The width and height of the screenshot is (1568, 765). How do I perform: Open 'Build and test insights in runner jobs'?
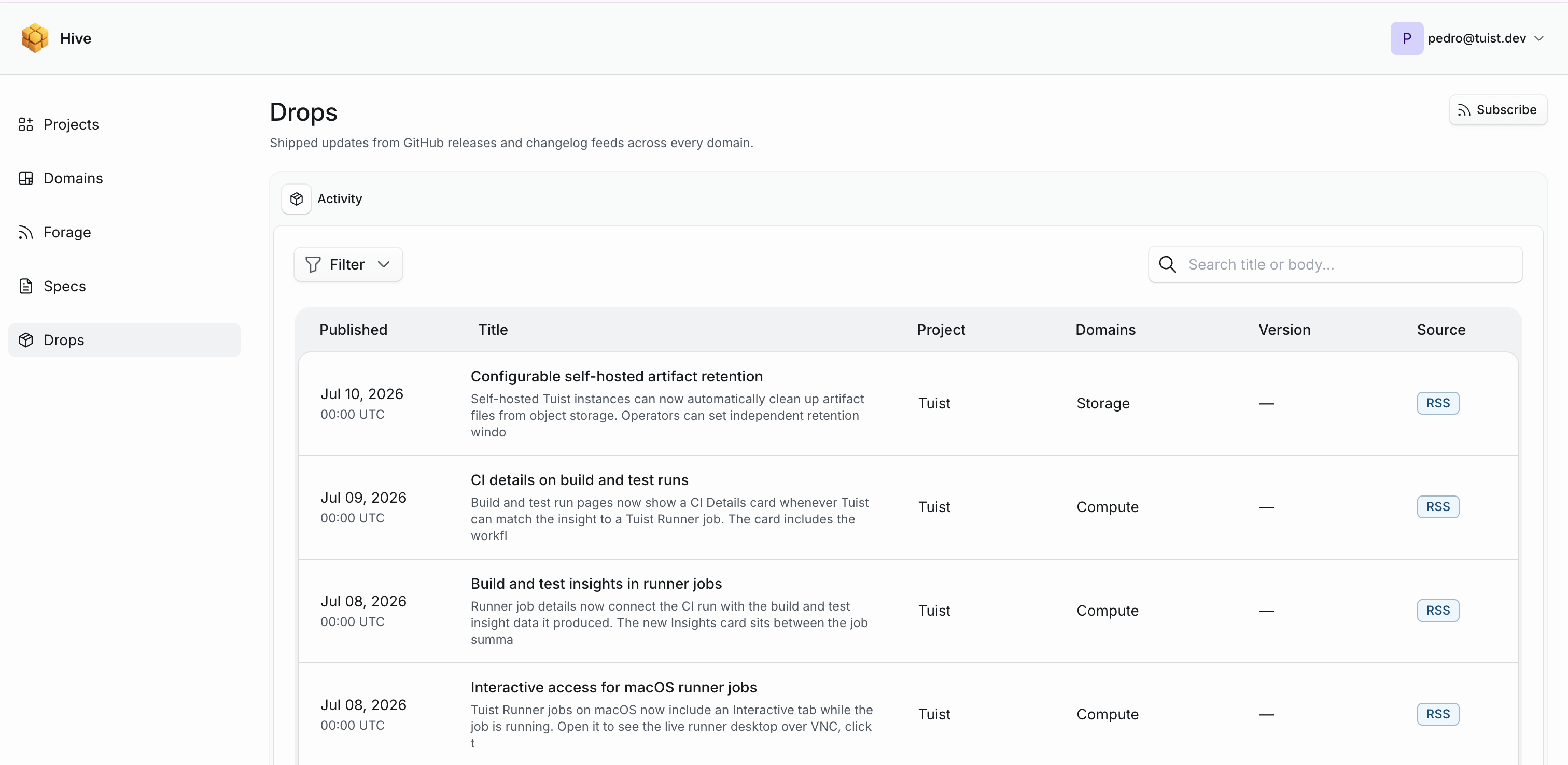click(x=596, y=584)
